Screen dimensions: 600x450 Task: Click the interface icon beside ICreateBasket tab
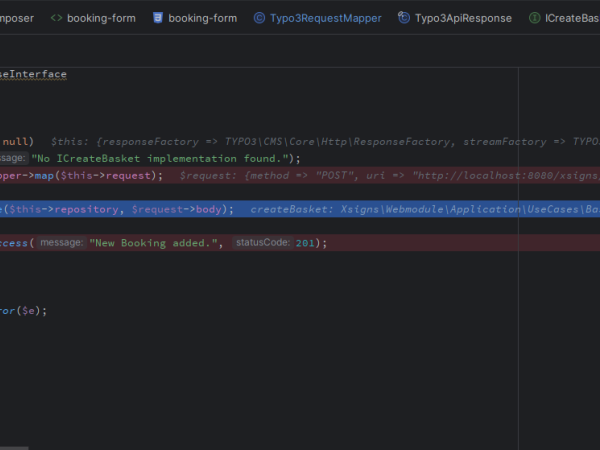tap(535, 18)
